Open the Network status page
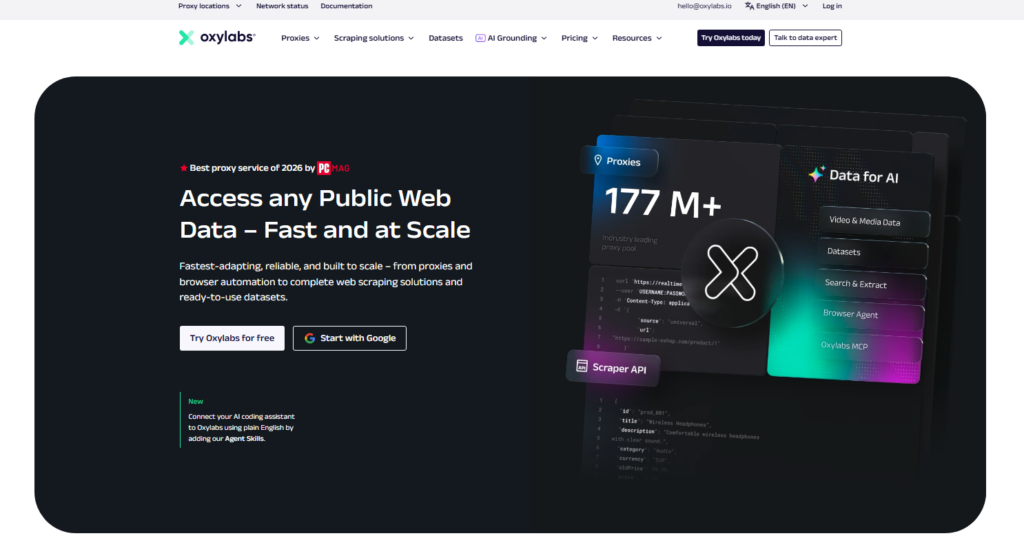The height and width of the screenshot is (558, 1024). point(282,6)
